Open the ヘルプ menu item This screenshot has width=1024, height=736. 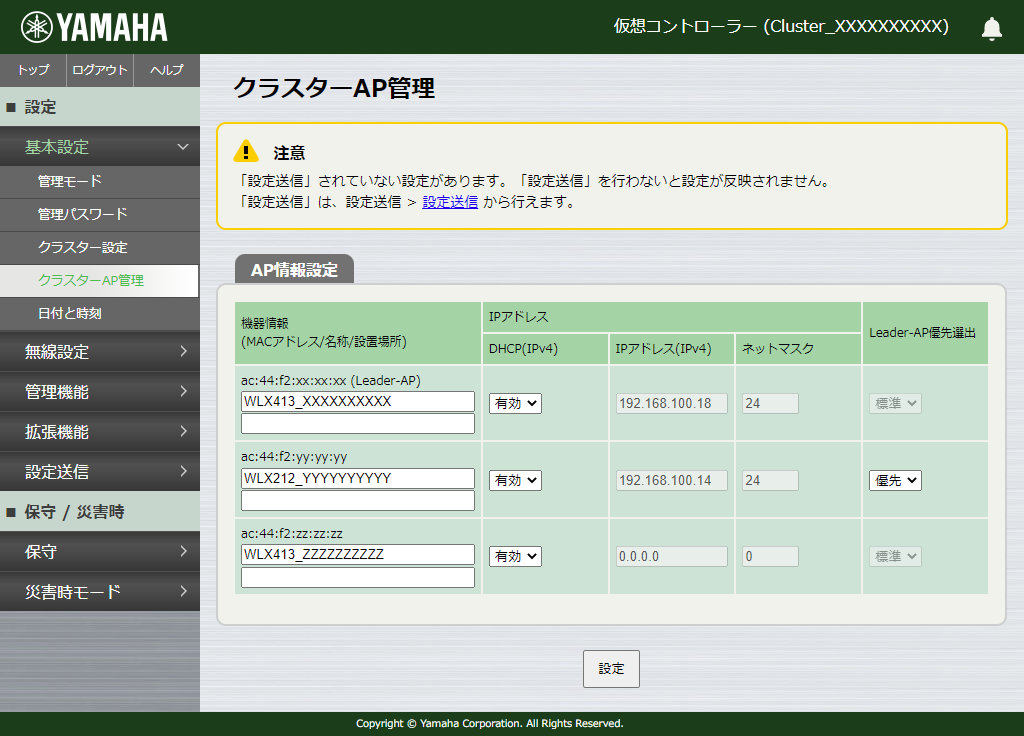pyautogui.click(x=166, y=70)
